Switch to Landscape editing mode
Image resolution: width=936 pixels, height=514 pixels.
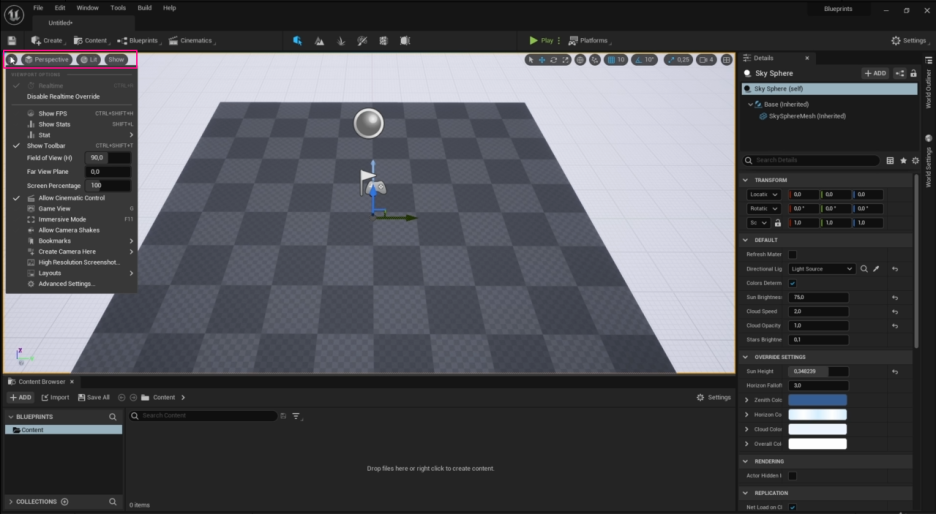click(x=319, y=41)
